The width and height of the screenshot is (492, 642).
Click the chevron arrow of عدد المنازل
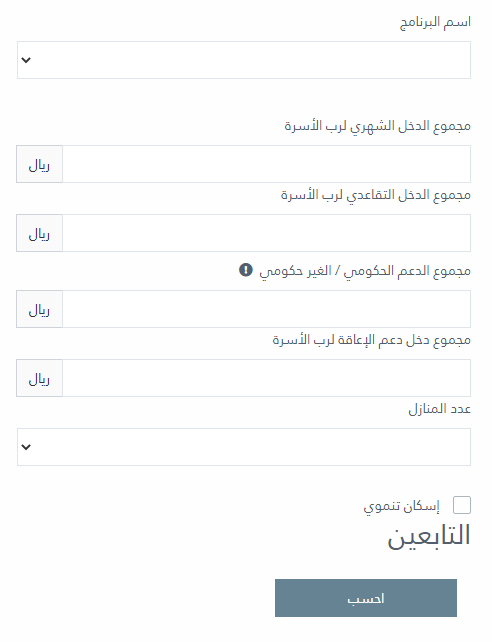tap(26, 447)
